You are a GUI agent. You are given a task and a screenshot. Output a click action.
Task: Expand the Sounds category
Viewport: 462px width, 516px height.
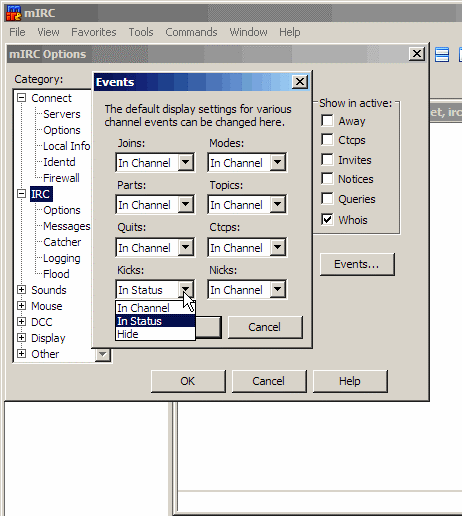pos(22,290)
